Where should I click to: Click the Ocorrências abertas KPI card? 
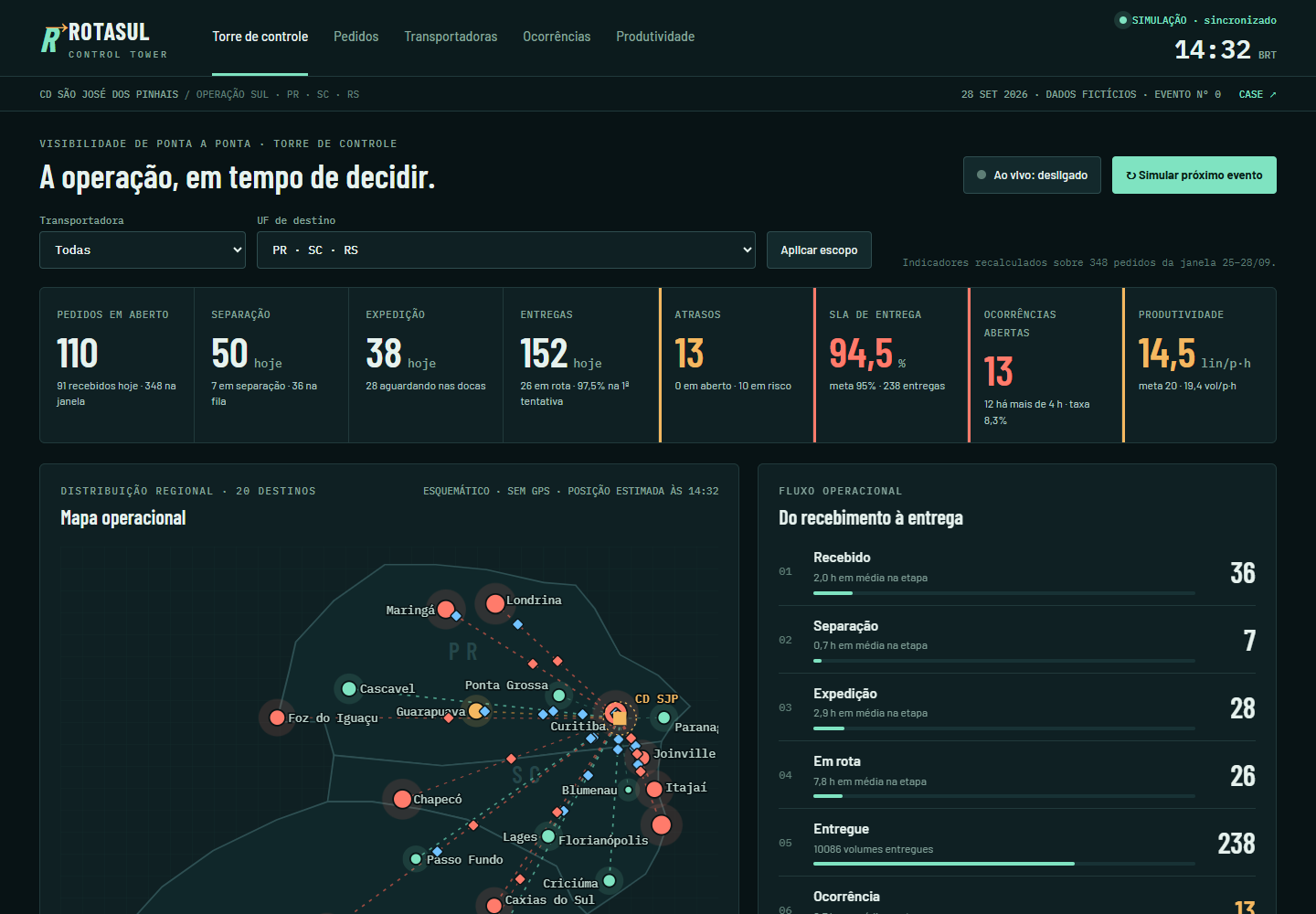click(x=1045, y=366)
